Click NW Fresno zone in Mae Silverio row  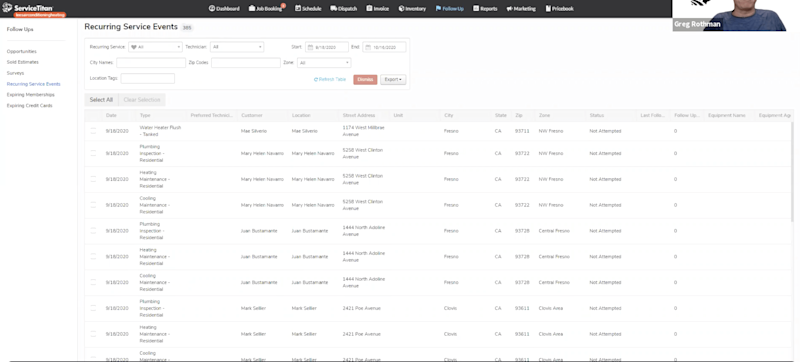click(551, 131)
